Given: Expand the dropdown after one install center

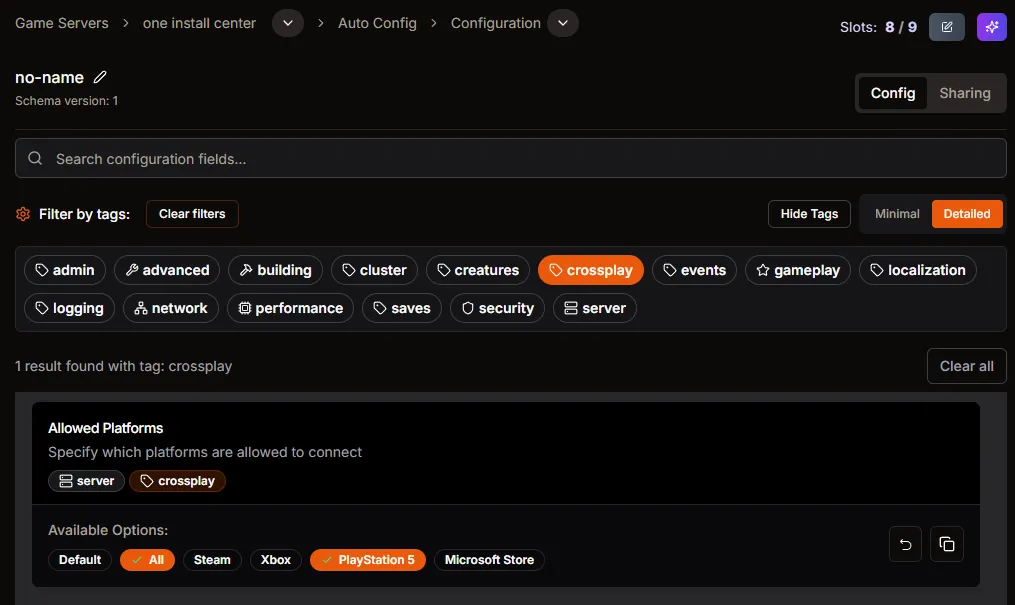Looking at the screenshot, I should click(288, 23).
